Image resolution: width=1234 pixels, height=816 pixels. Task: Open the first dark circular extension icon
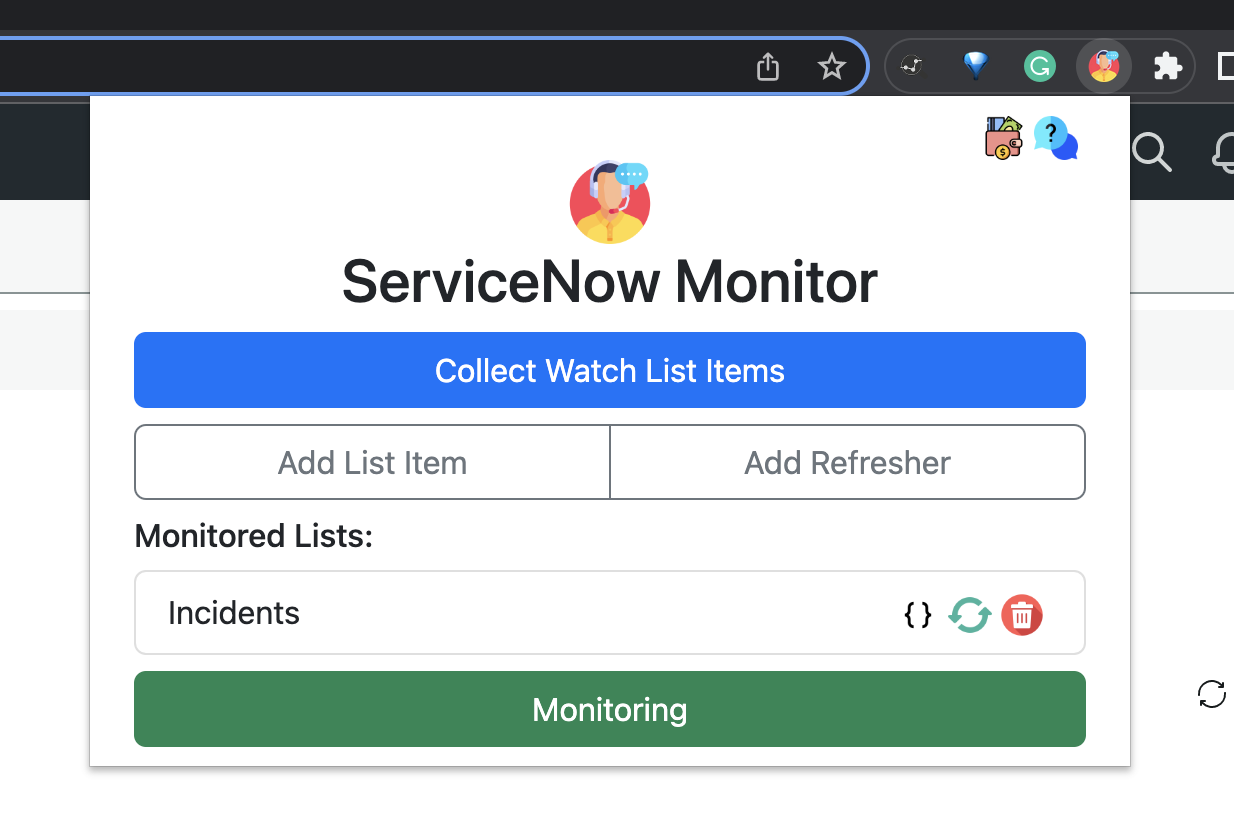point(911,67)
